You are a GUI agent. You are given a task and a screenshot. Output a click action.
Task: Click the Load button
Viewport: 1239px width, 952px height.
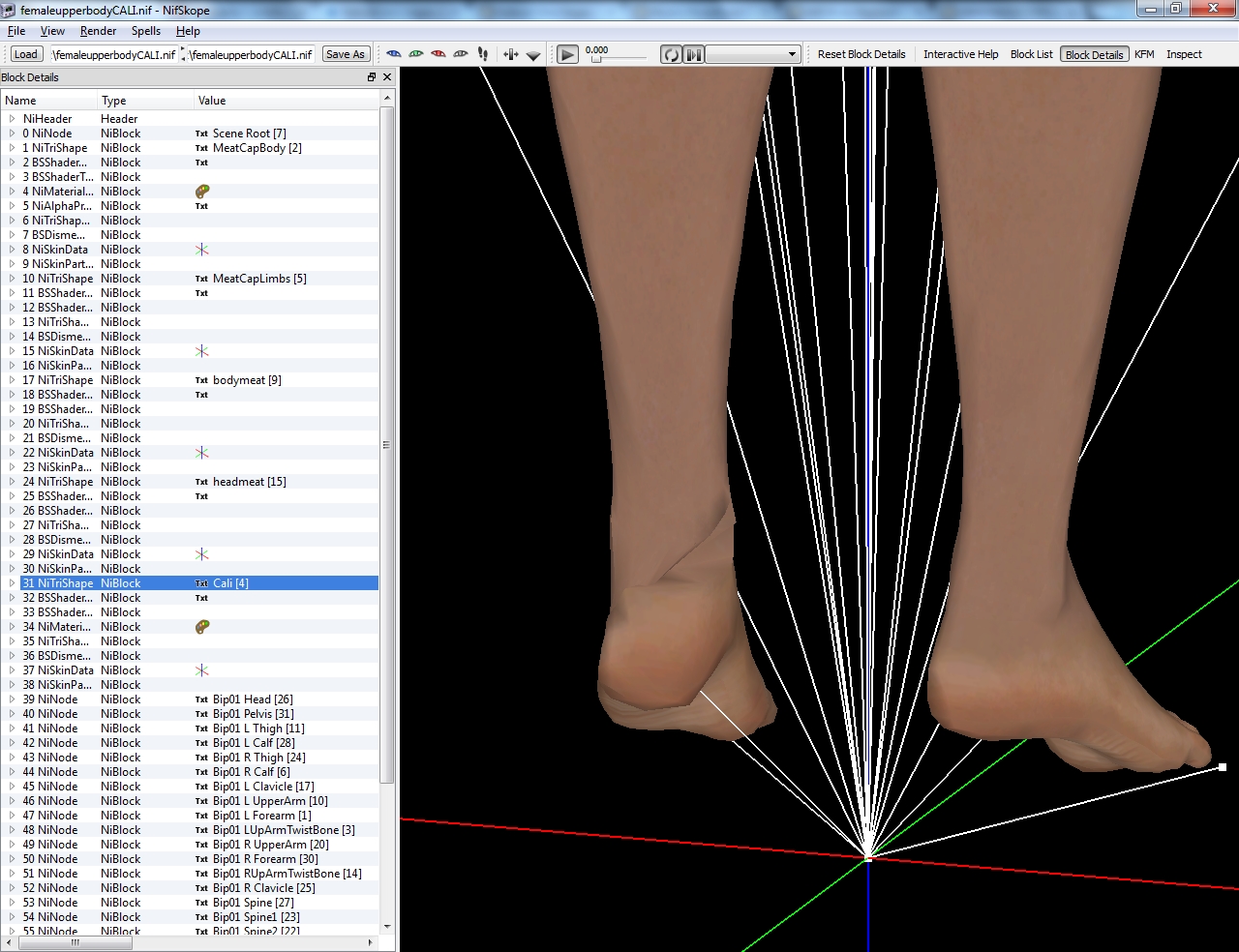tap(26, 54)
